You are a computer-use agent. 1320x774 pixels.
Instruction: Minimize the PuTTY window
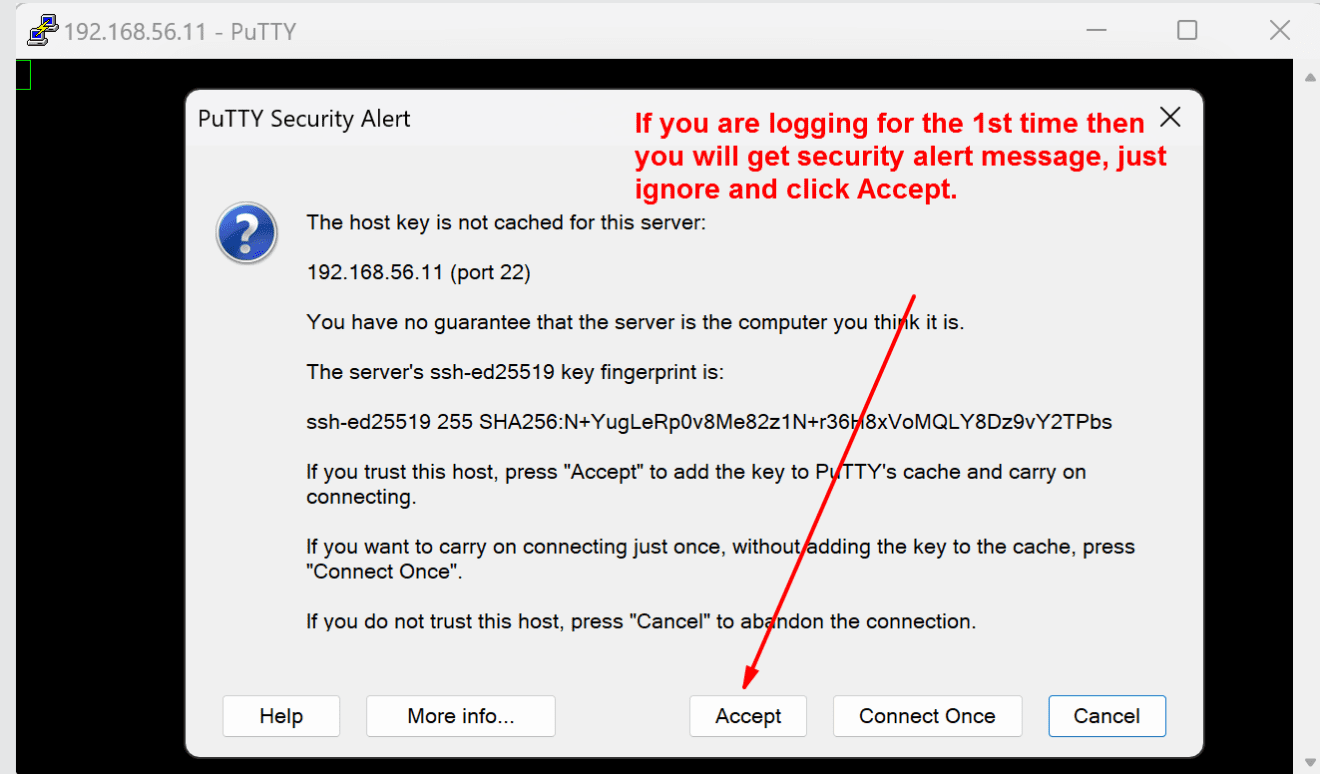coord(1096,30)
